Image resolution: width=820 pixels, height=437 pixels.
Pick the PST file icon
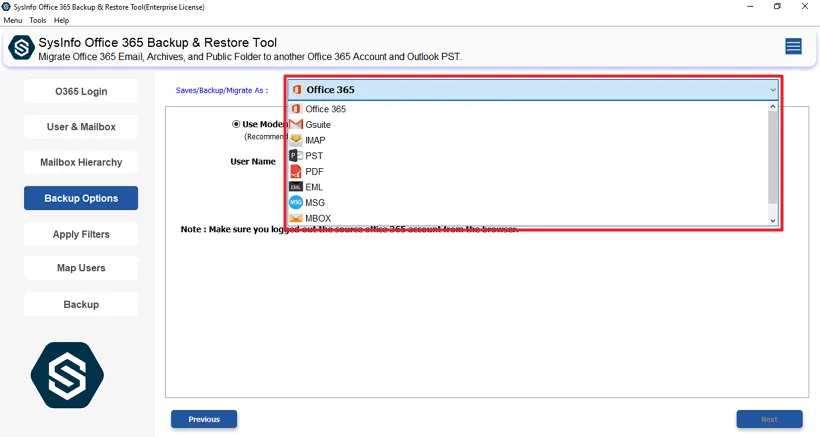click(296, 156)
